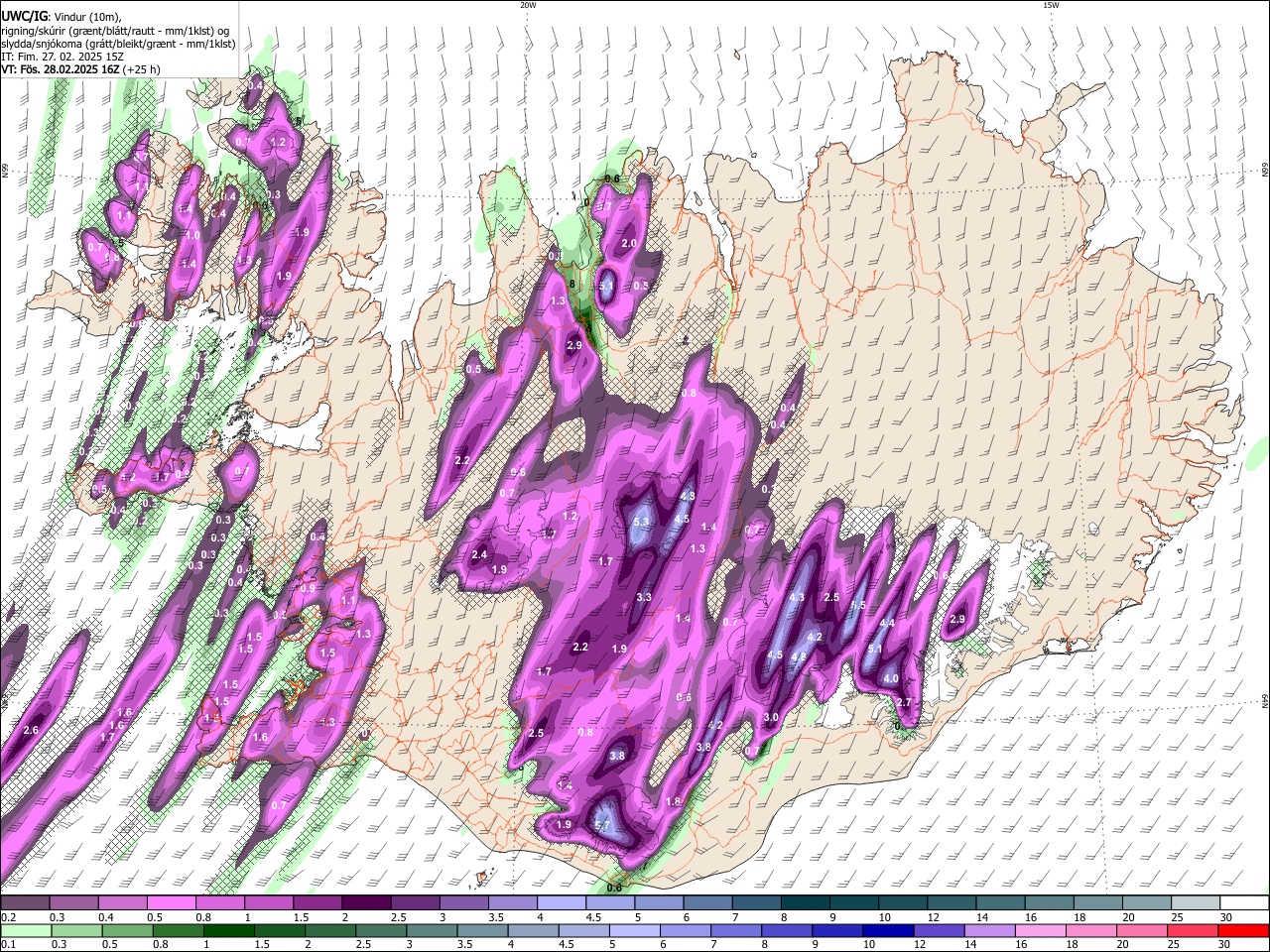Viewport: 1270px width, 952px height.
Task: Click the '0.2' label in the top legend row
Action: point(9,916)
